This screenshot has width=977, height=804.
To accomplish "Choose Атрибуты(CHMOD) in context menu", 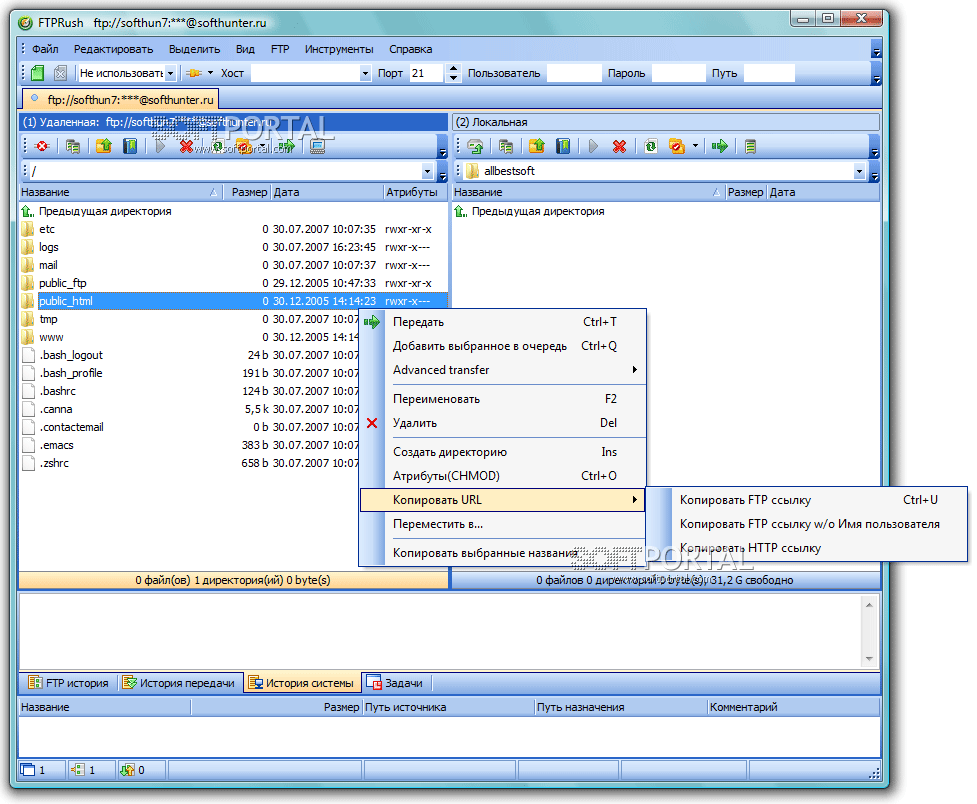I will coord(503,476).
